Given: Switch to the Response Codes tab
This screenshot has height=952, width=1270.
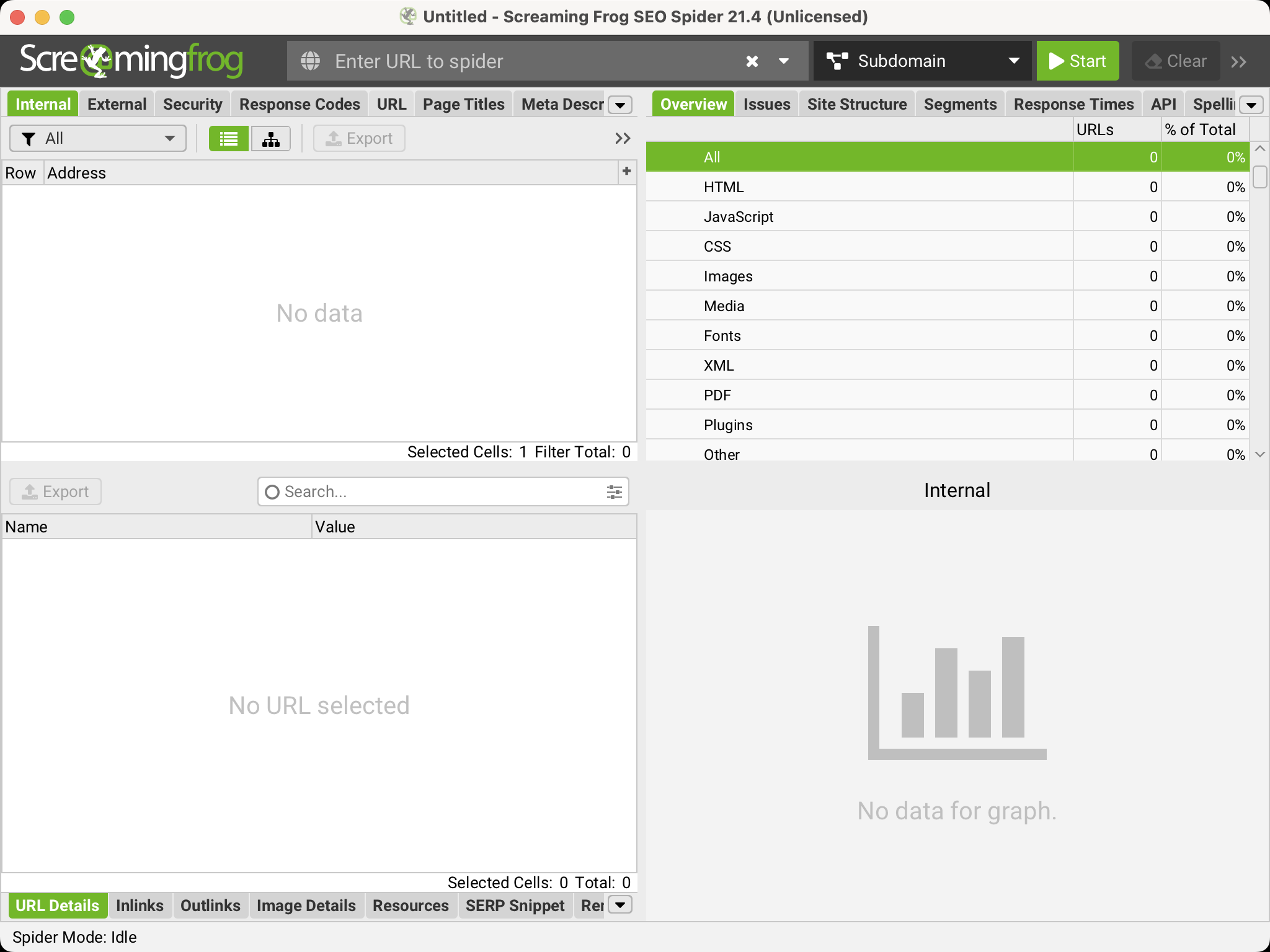Looking at the screenshot, I should pyautogui.click(x=300, y=104).
